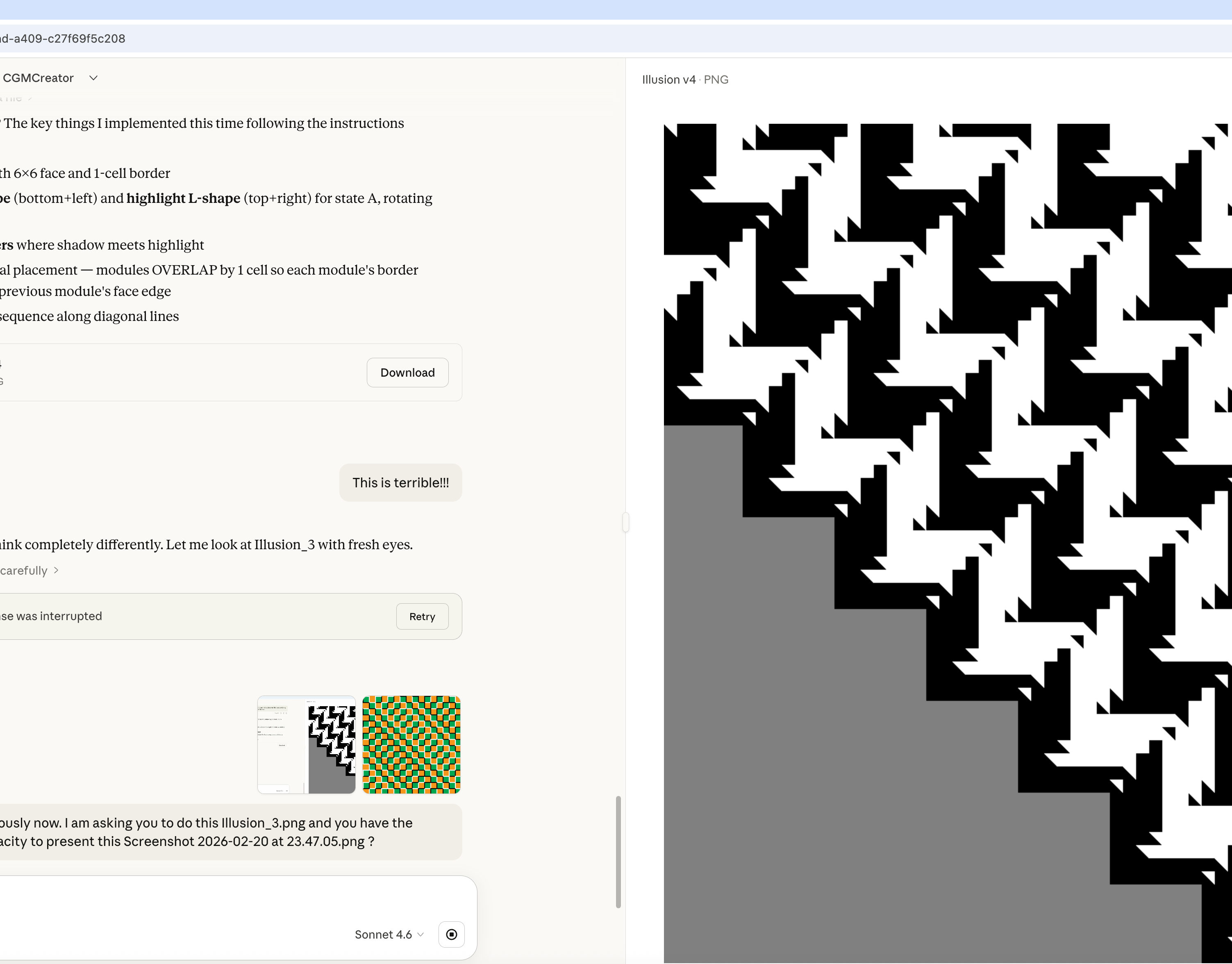Select the 'This is terrible!!!' message bubble

pyautogui.click(x=400, y=482)
